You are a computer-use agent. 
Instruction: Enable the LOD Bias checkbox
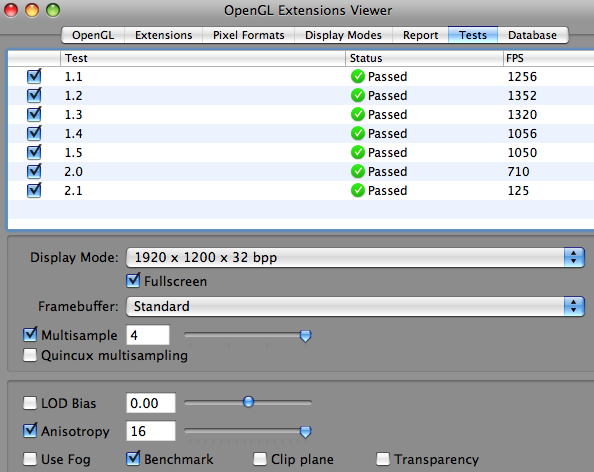pos(30,403)
